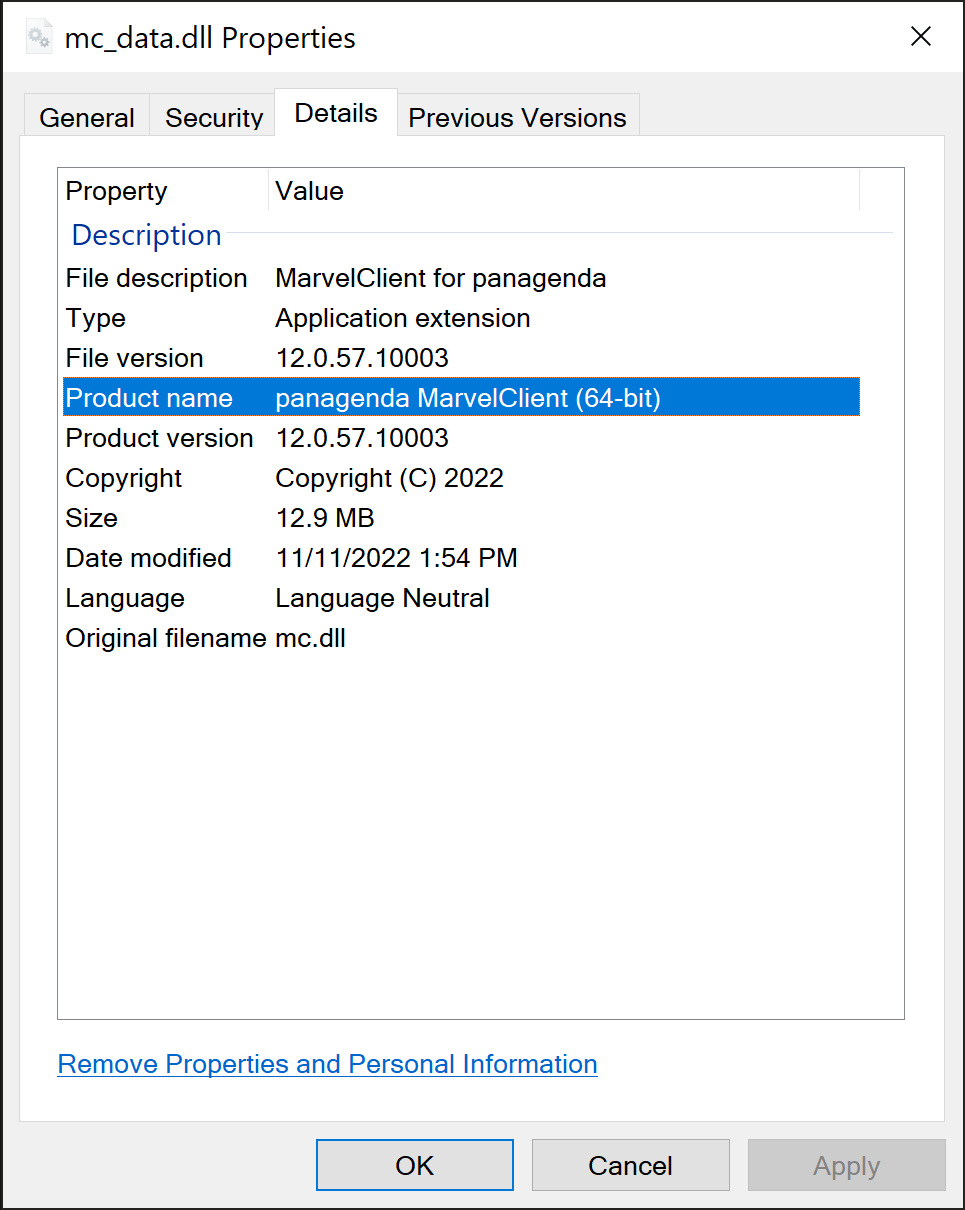
Task: Click the mc_data.dll file icon in title bar
Action: coord(39,38)
